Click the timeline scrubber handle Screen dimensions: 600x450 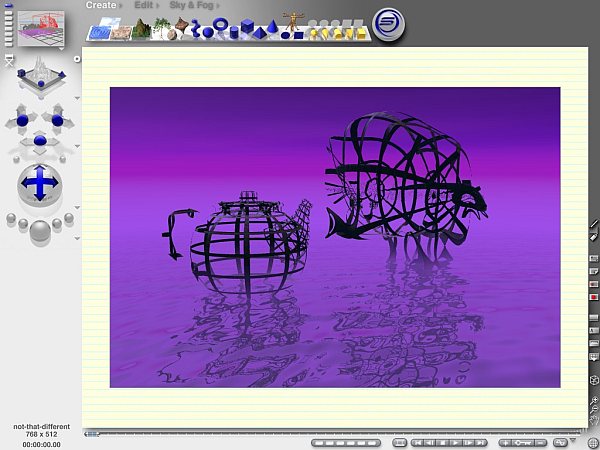[x=92, y=434]
